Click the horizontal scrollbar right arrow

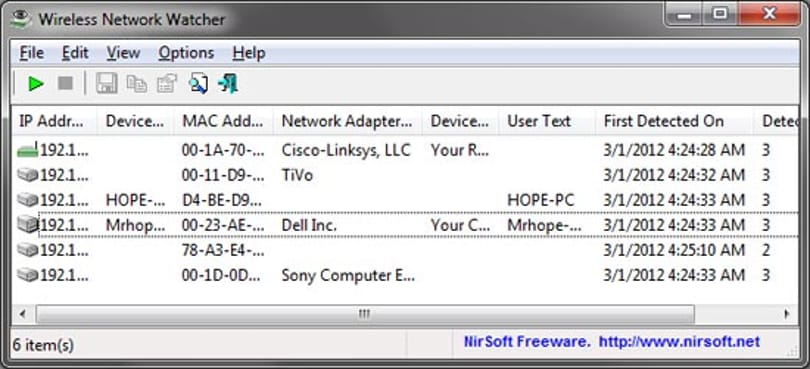click(787, 313)
